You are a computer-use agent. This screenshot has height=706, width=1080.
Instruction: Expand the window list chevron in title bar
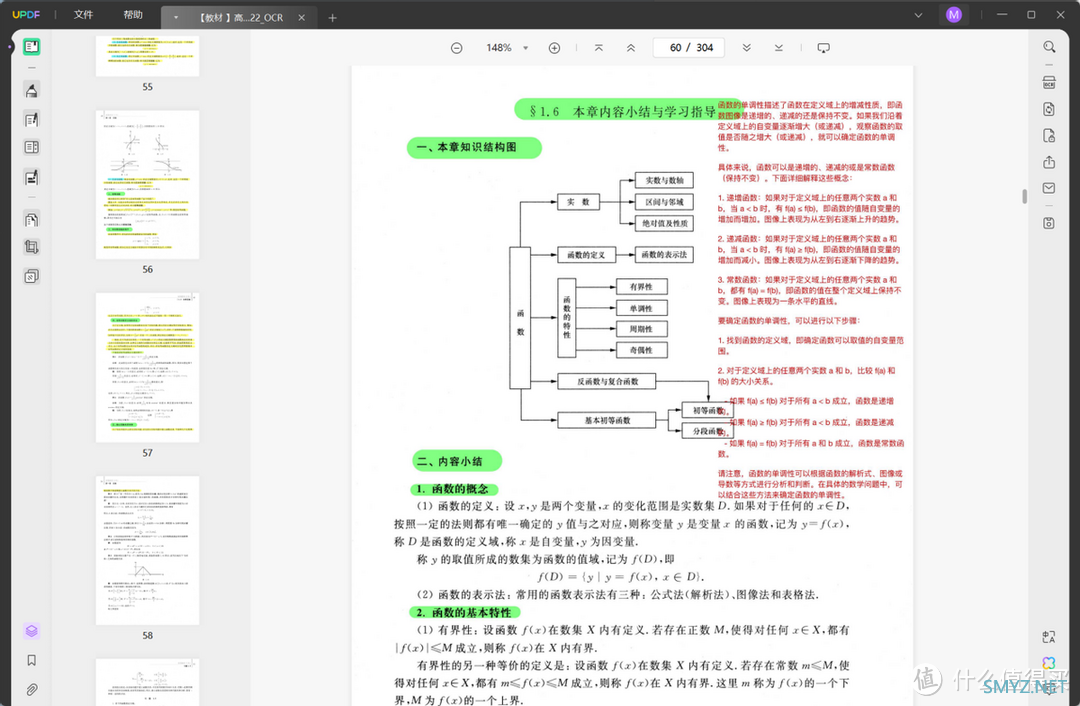(x=918, y=14)
